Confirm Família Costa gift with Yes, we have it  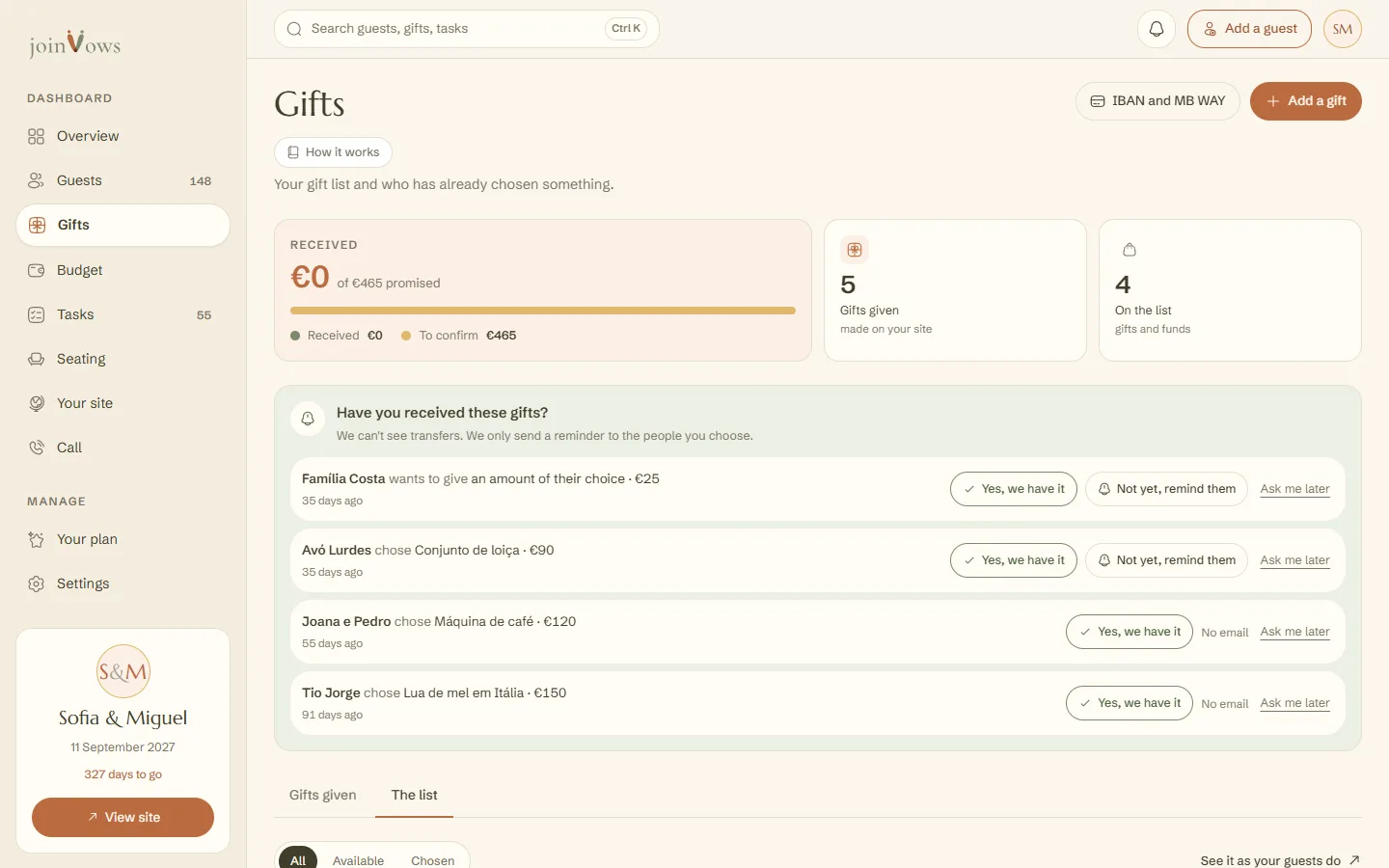1014,489
